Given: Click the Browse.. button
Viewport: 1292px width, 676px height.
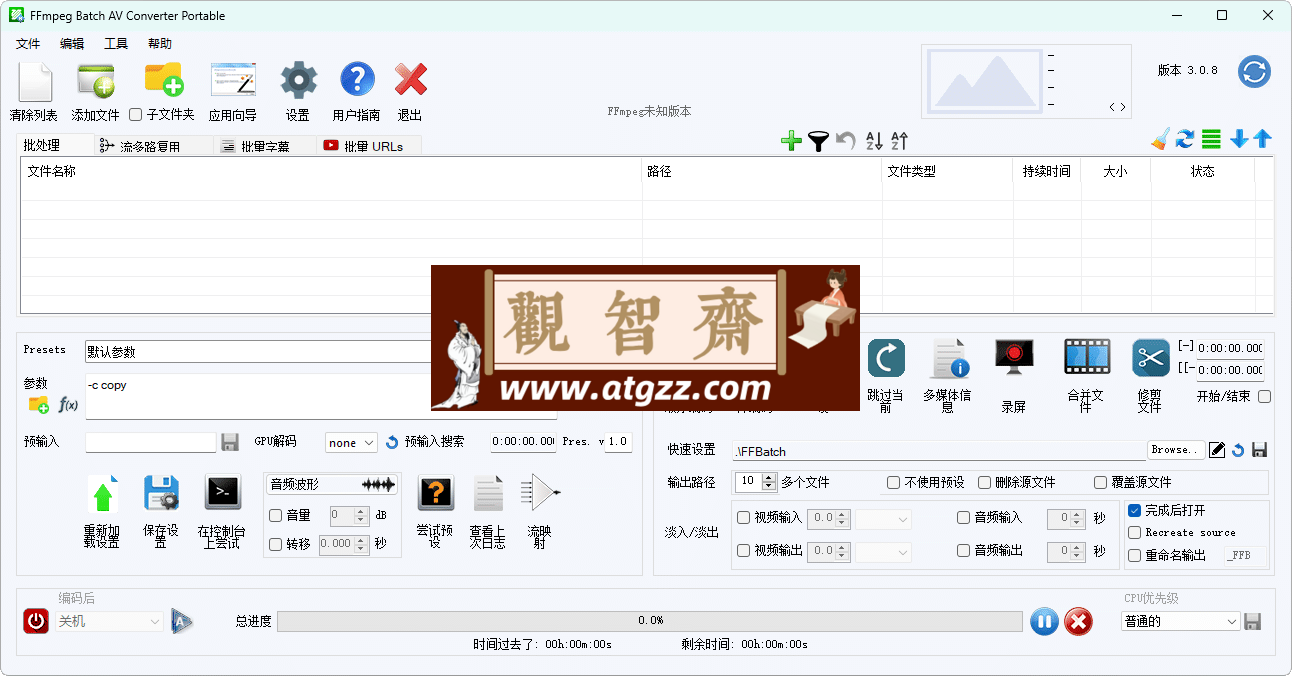Looking at the screenshot, I should tap(1175, 450).
